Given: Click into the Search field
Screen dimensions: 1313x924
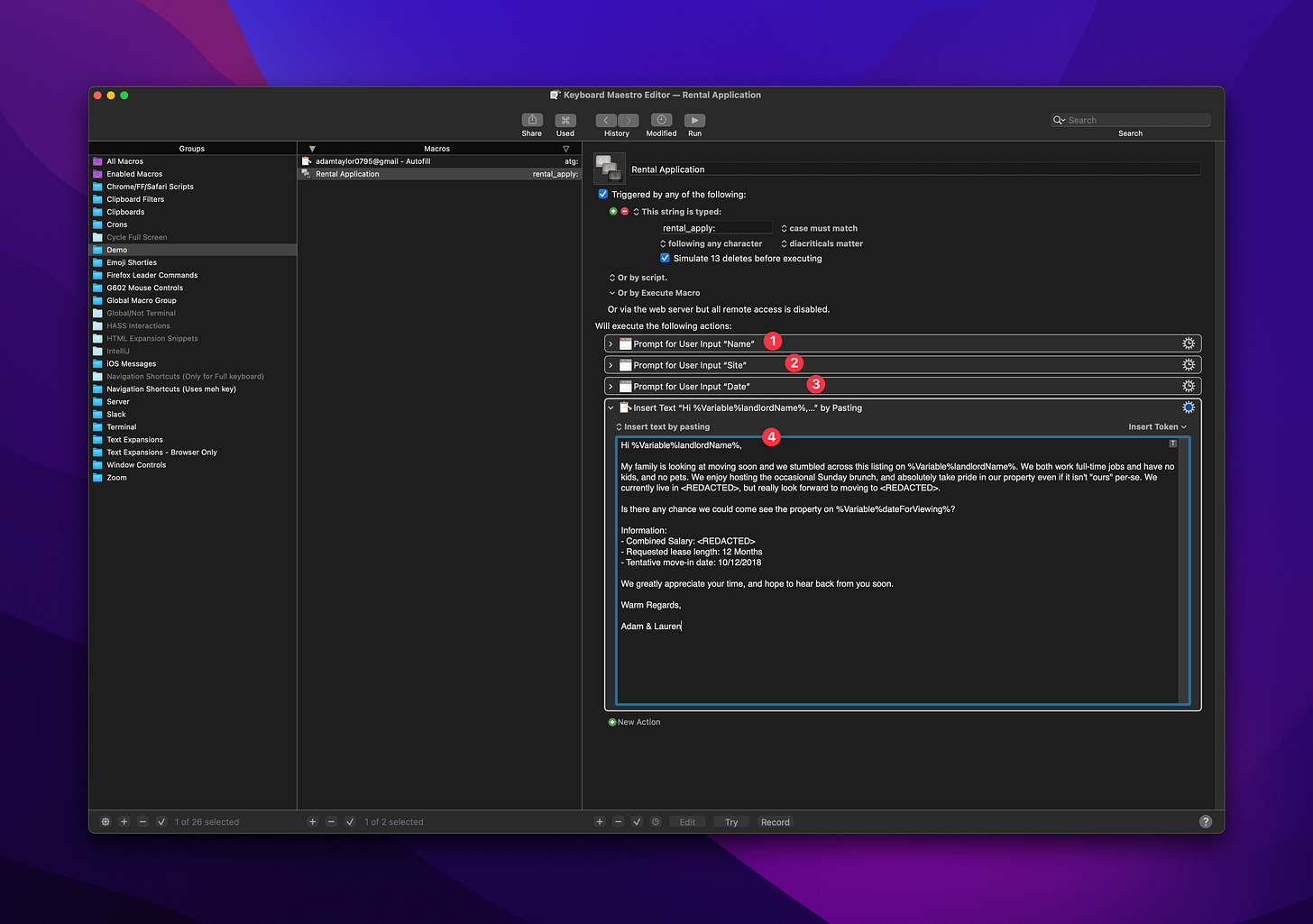Looking at the screenshot, I should click(1131, 120).
